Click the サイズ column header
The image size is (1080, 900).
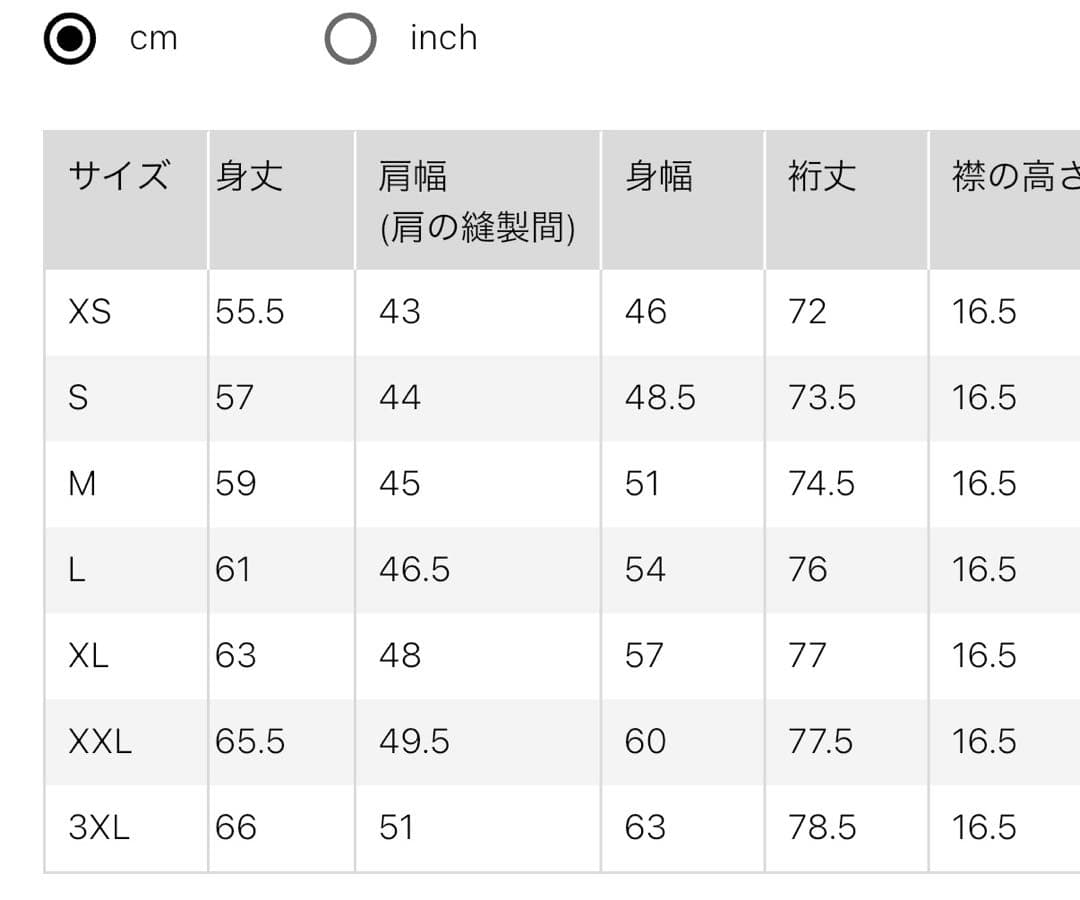(x=119, y=176)
